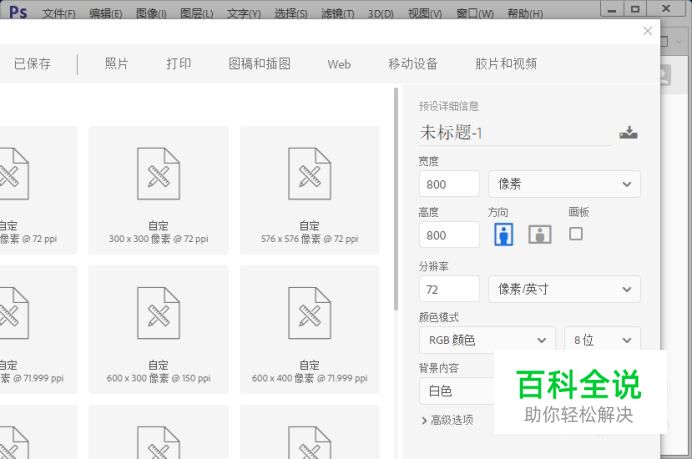Viewport: 692px width, 459px height.
Task: Minimize the Photoshop window
Action: [612, 9]
